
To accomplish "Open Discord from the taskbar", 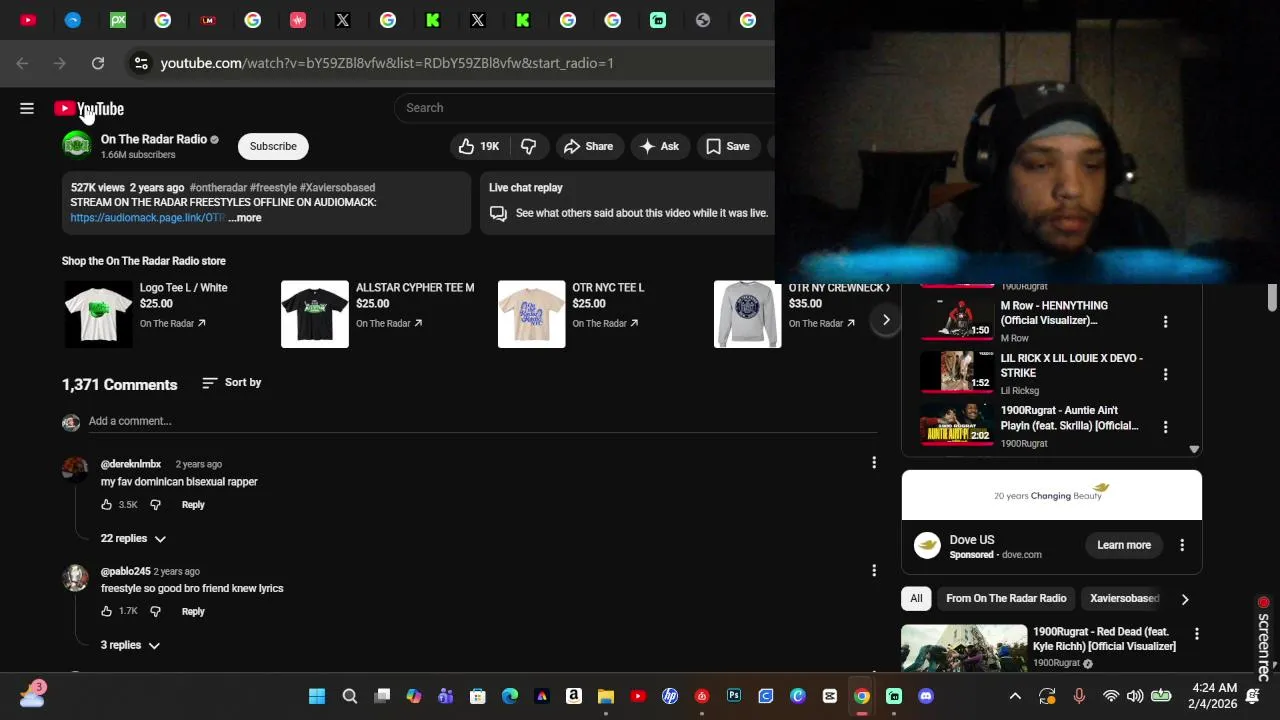I will coord(926,696).
